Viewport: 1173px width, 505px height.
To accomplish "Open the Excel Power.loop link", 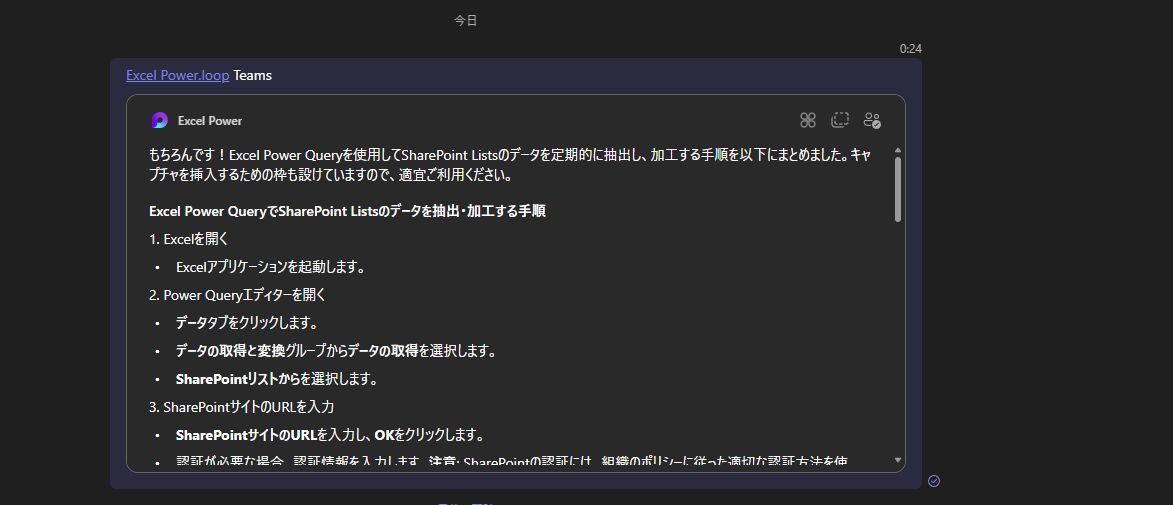I will 177,76.
